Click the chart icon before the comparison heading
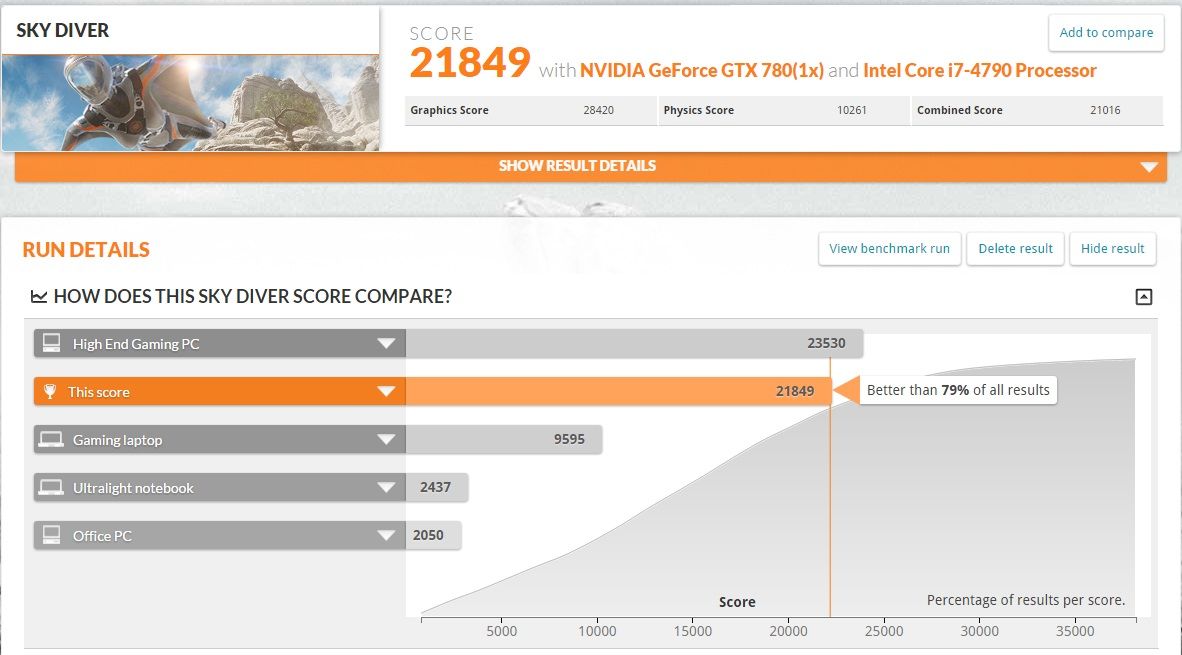Image resolution: width=1182 pixels, height=655 pixels. point(38,296)
